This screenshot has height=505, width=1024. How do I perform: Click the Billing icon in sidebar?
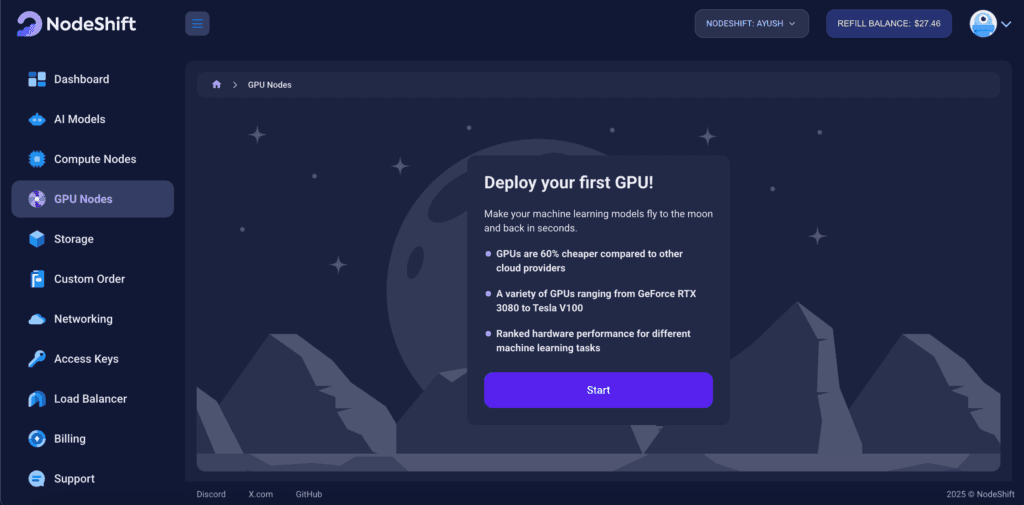click(37, 439)
